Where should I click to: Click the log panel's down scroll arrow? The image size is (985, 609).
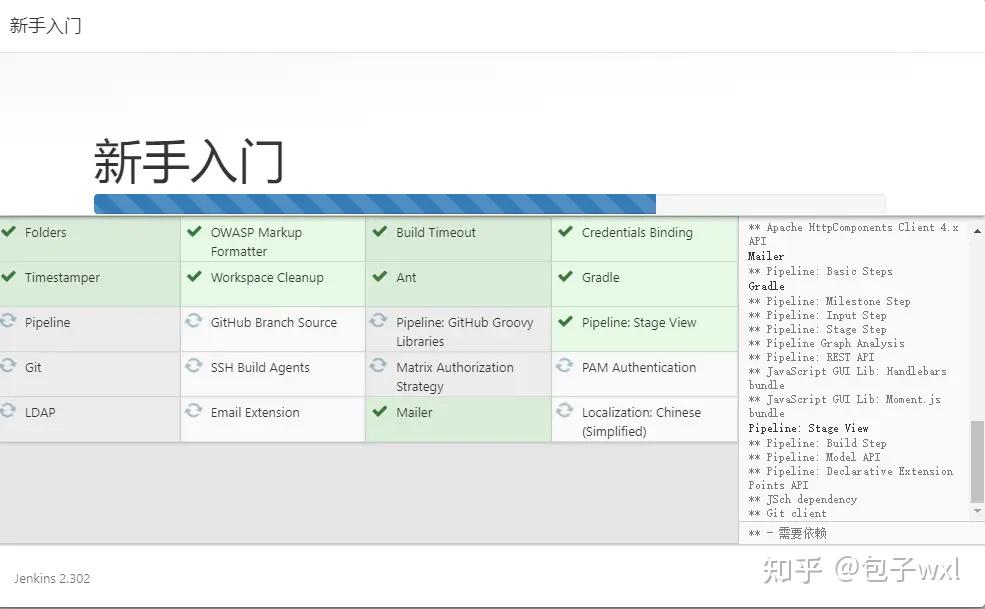pyautogui.click(x=977, y=513)
